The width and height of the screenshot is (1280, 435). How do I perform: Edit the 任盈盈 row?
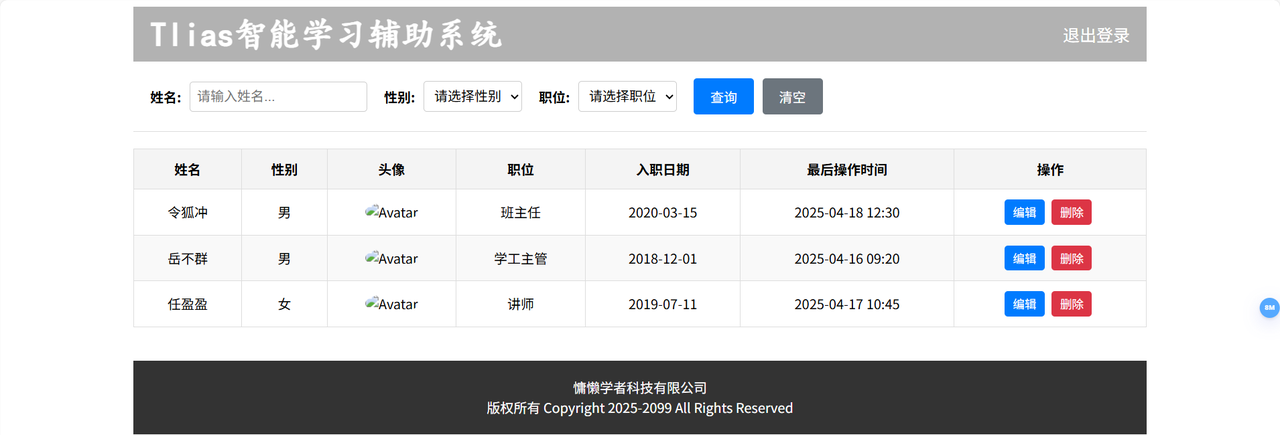coord(1024,304)
